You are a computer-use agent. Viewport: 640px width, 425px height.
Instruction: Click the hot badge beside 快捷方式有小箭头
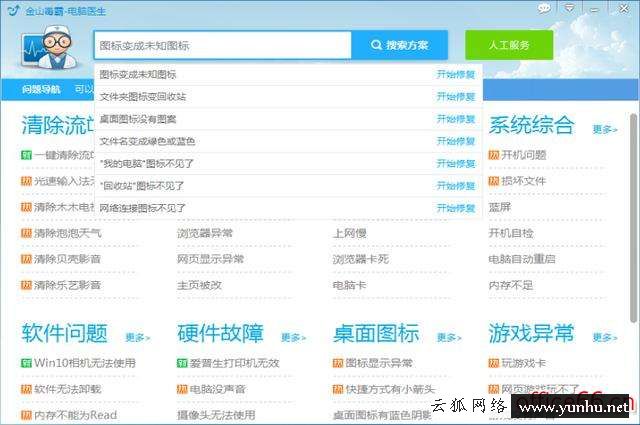point(338,389)
